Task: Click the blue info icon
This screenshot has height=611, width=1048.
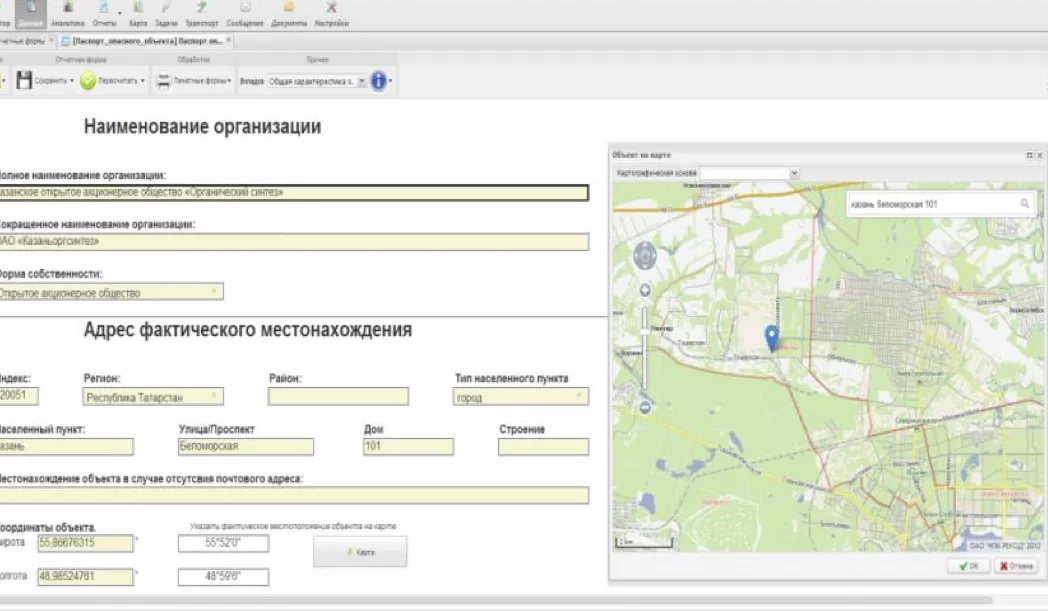Action: click(378, 81)
